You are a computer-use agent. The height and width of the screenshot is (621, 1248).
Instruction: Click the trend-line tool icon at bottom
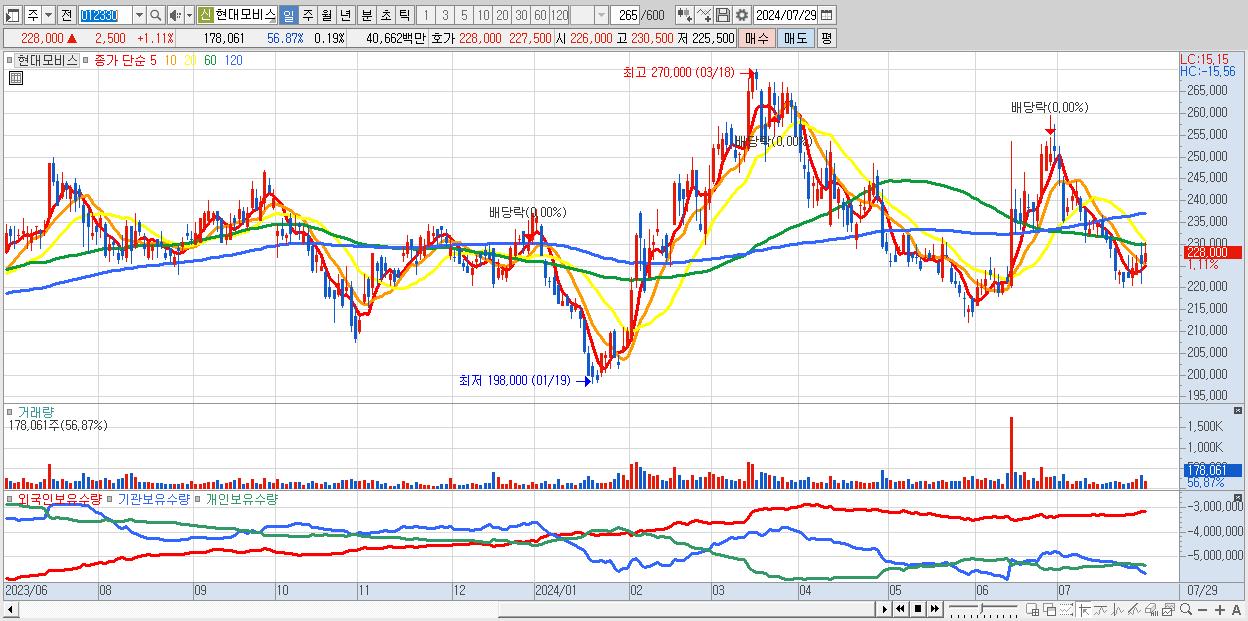click(1100, 609)
